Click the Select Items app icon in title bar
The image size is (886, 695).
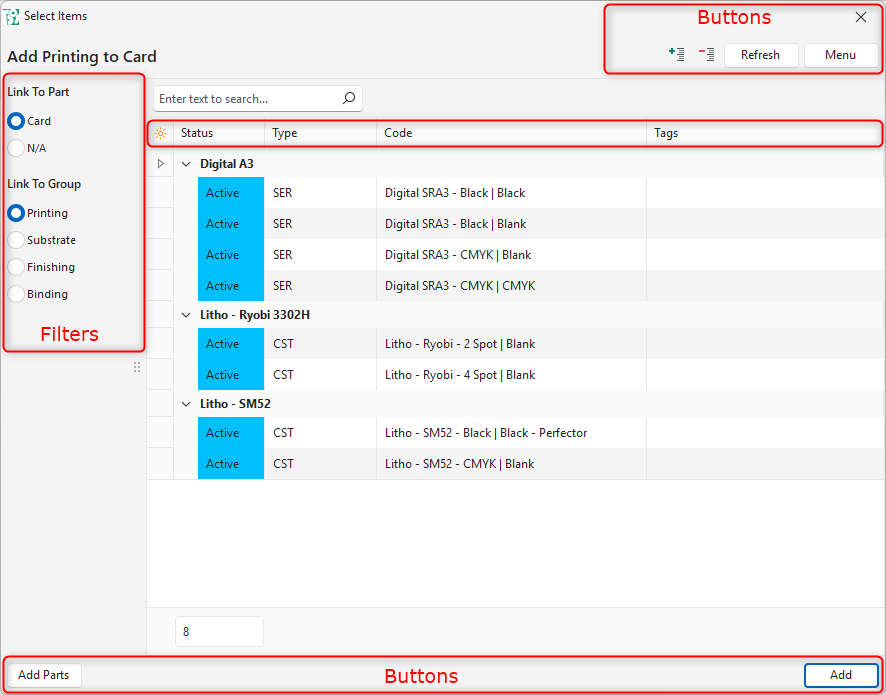point(13,17)
